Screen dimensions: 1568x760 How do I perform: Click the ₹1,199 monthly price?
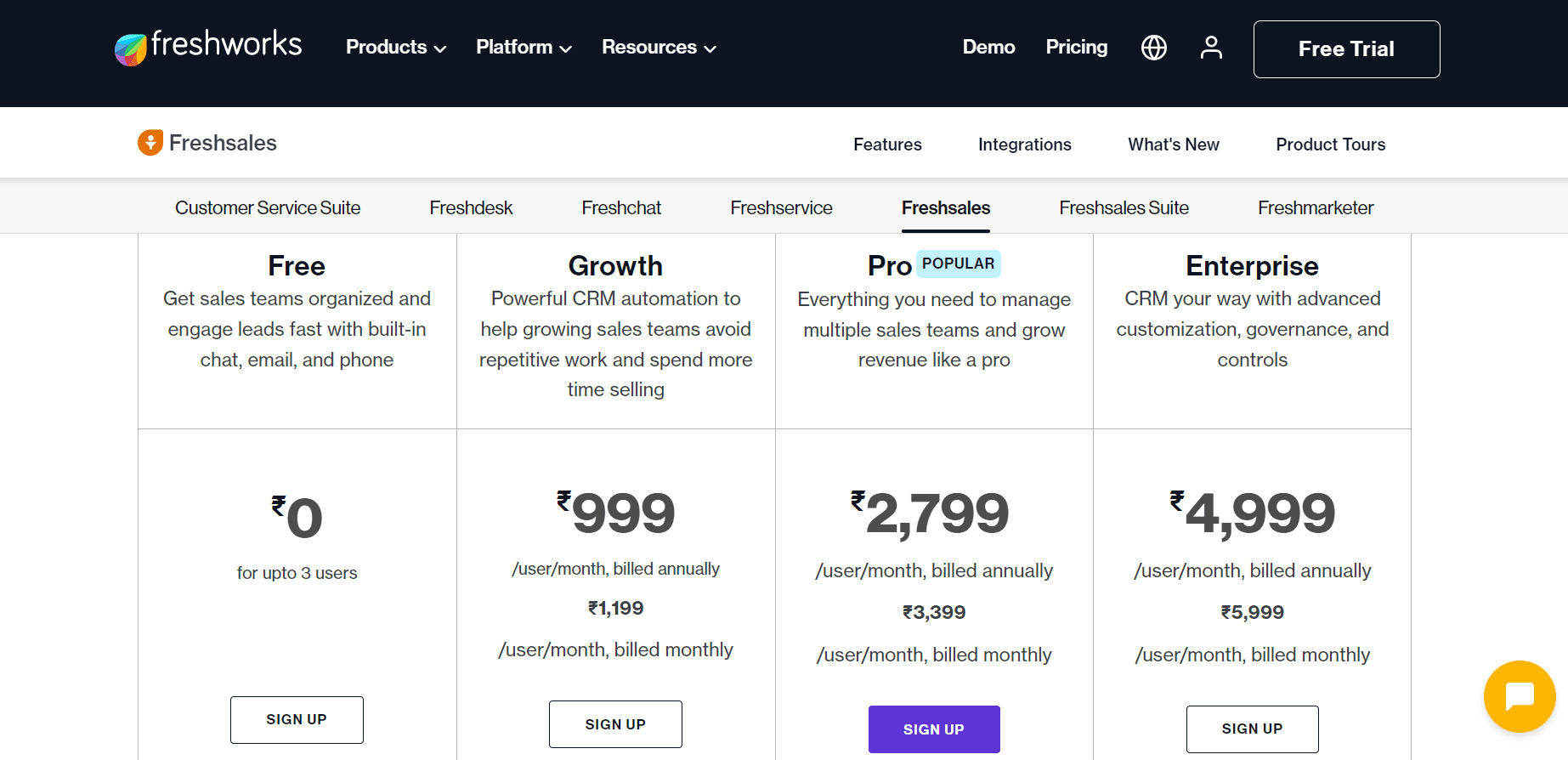click(615, 609)
